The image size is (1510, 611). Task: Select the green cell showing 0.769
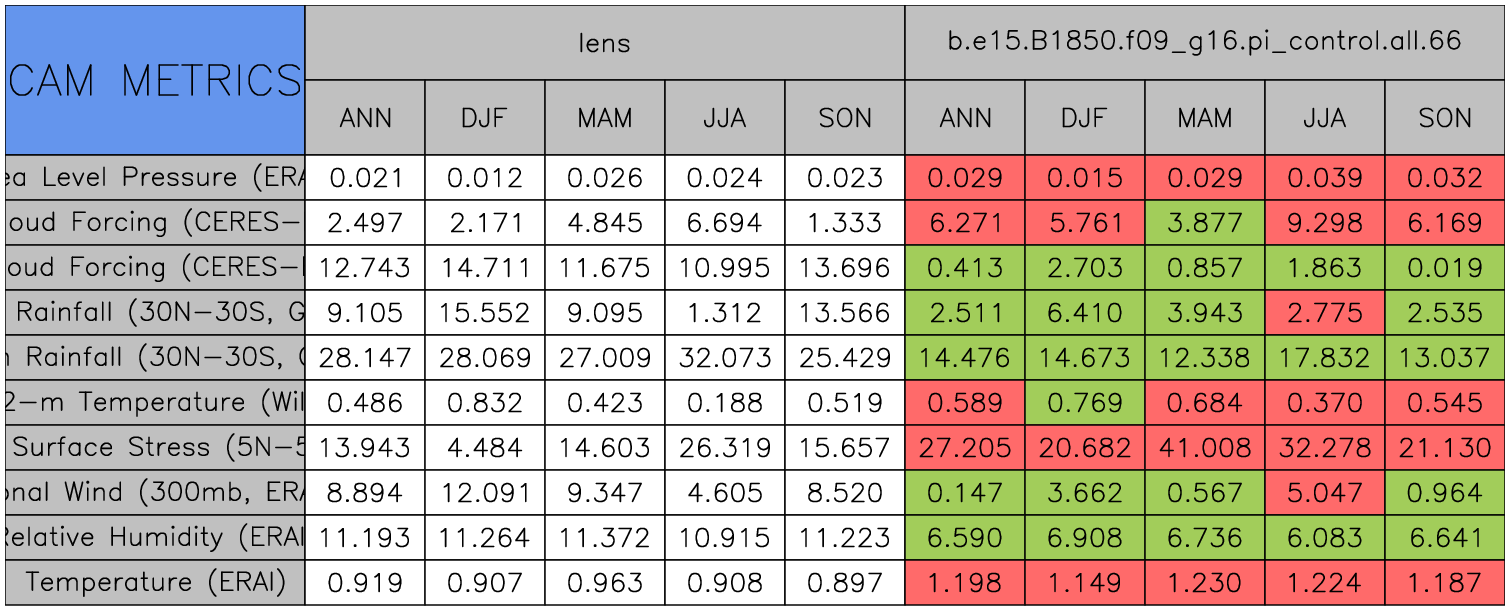[1085, 402]
